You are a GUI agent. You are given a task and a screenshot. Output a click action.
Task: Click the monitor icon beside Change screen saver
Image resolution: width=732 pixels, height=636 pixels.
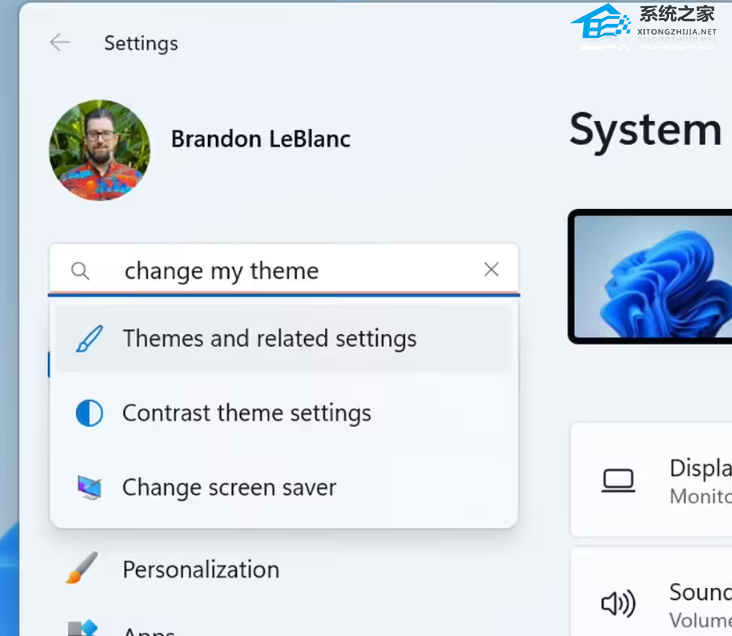pos(89,488)
